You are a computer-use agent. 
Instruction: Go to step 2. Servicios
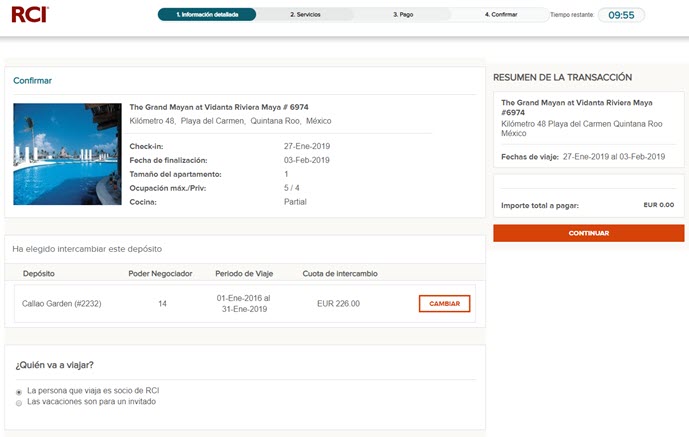click(305, 14)
